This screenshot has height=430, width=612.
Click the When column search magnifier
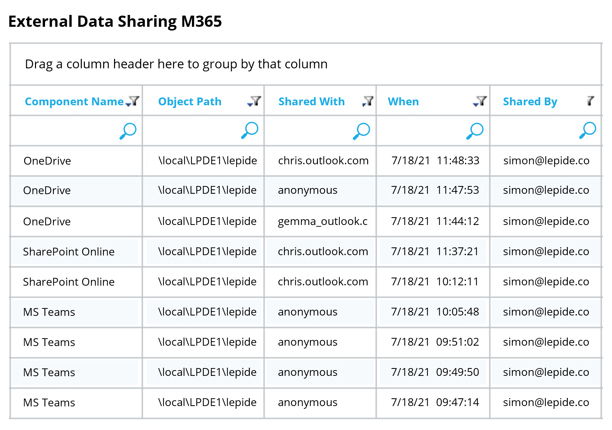pos(475,131)
